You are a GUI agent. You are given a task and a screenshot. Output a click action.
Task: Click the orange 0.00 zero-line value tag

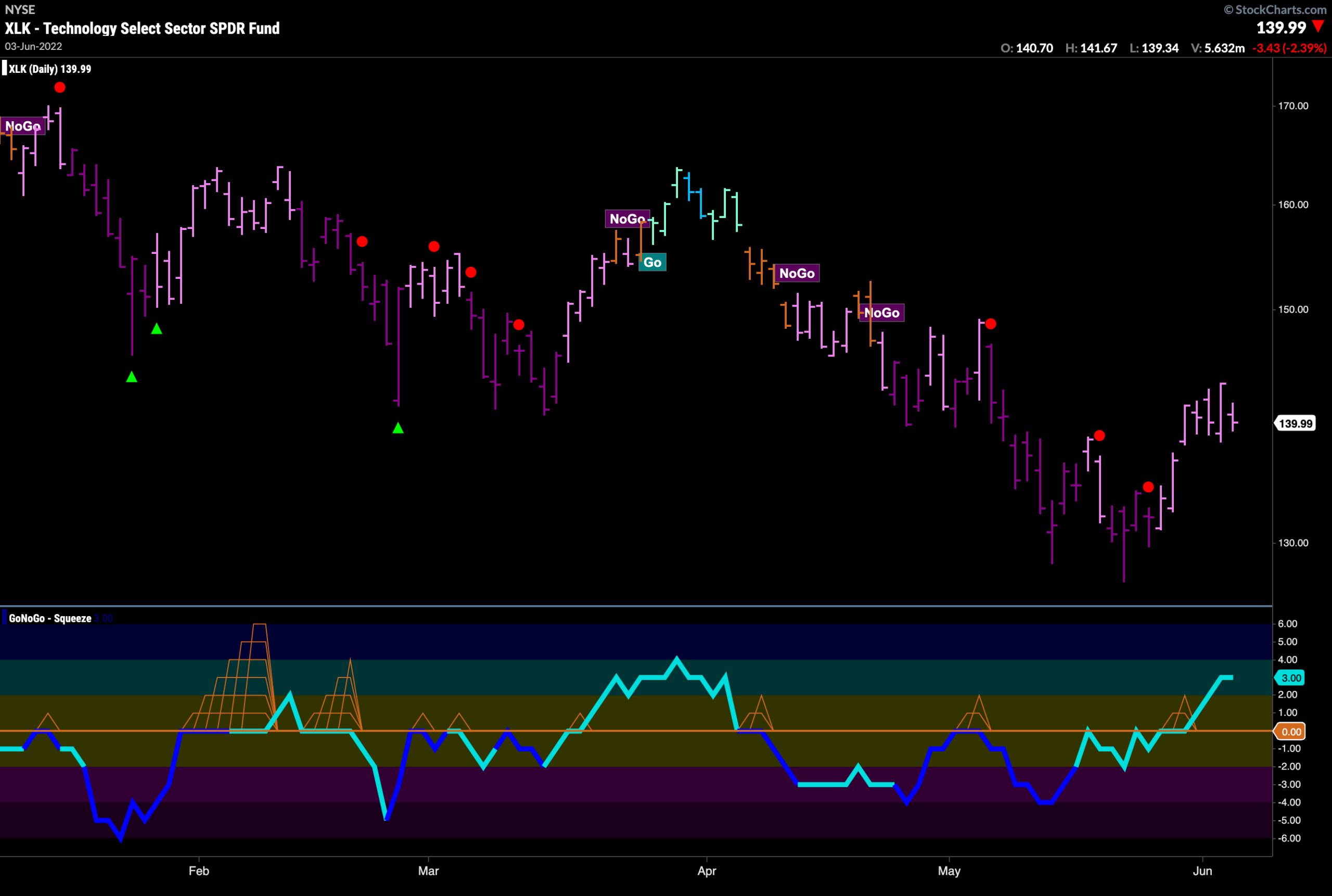pos(1291,732)
